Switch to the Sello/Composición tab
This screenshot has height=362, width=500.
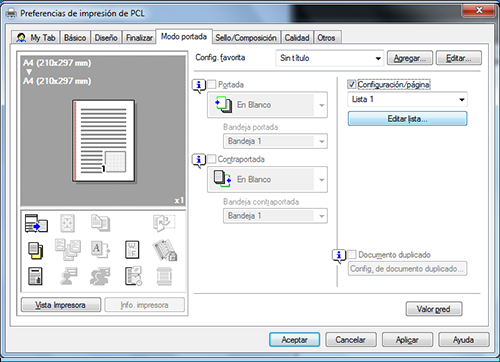(246, 38)
